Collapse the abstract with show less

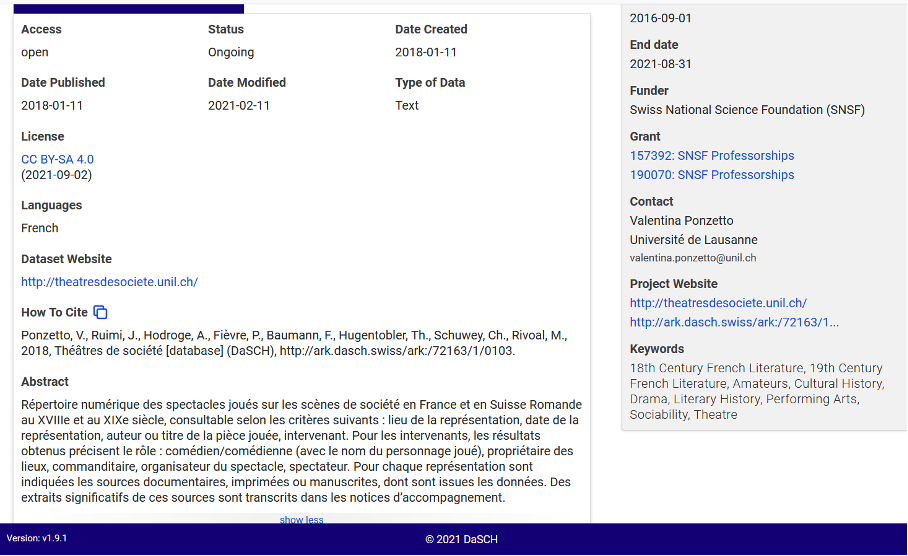301,520
